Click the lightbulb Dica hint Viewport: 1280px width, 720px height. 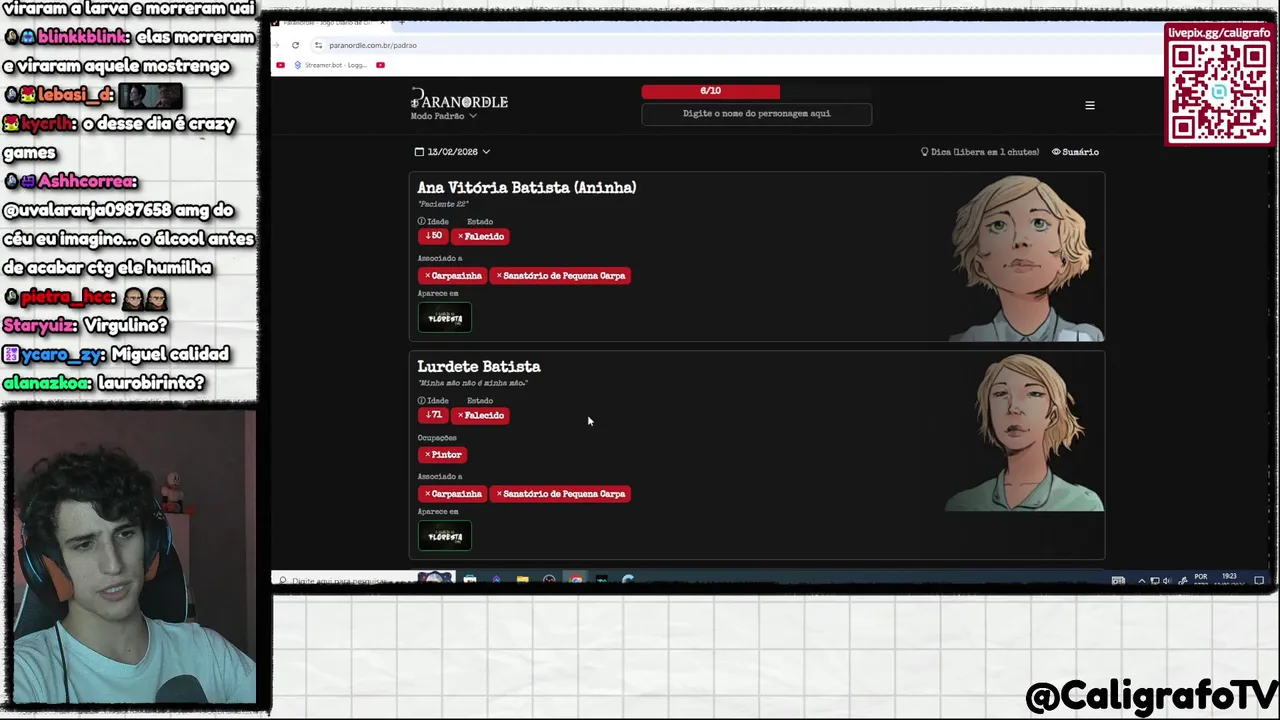[980, 152]
